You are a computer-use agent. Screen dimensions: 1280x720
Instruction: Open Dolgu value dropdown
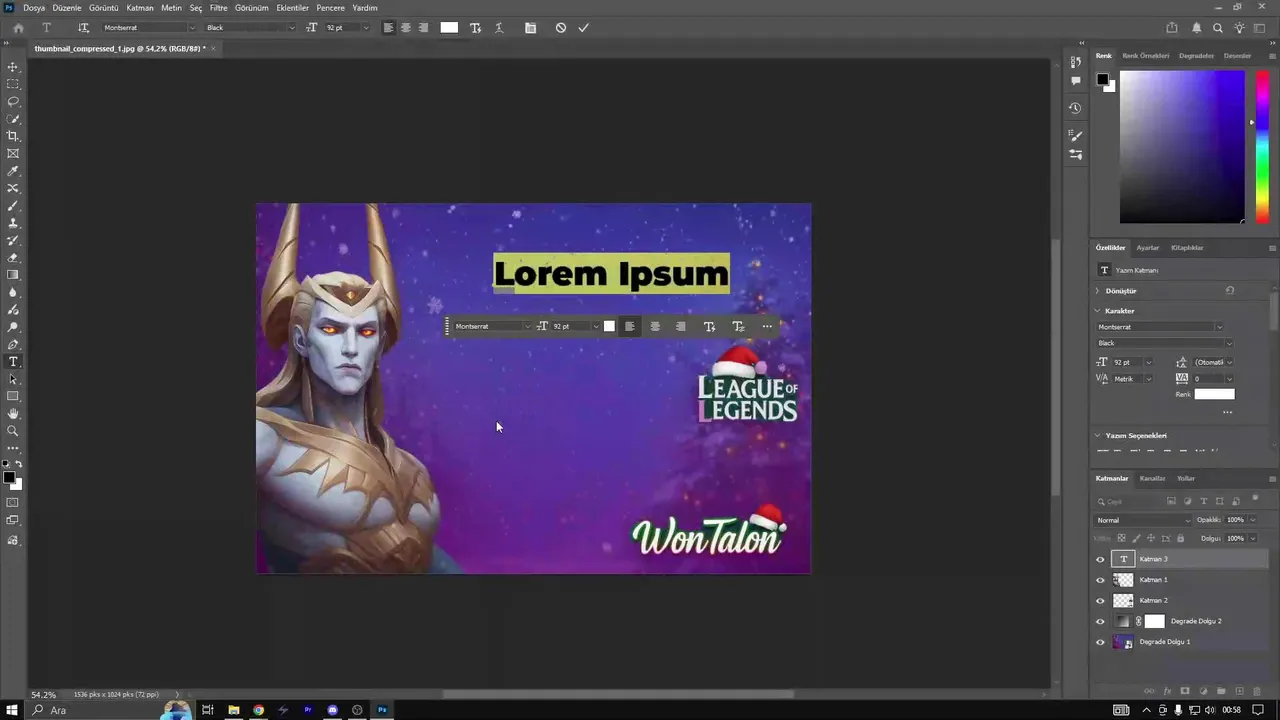click(1253, 538)
